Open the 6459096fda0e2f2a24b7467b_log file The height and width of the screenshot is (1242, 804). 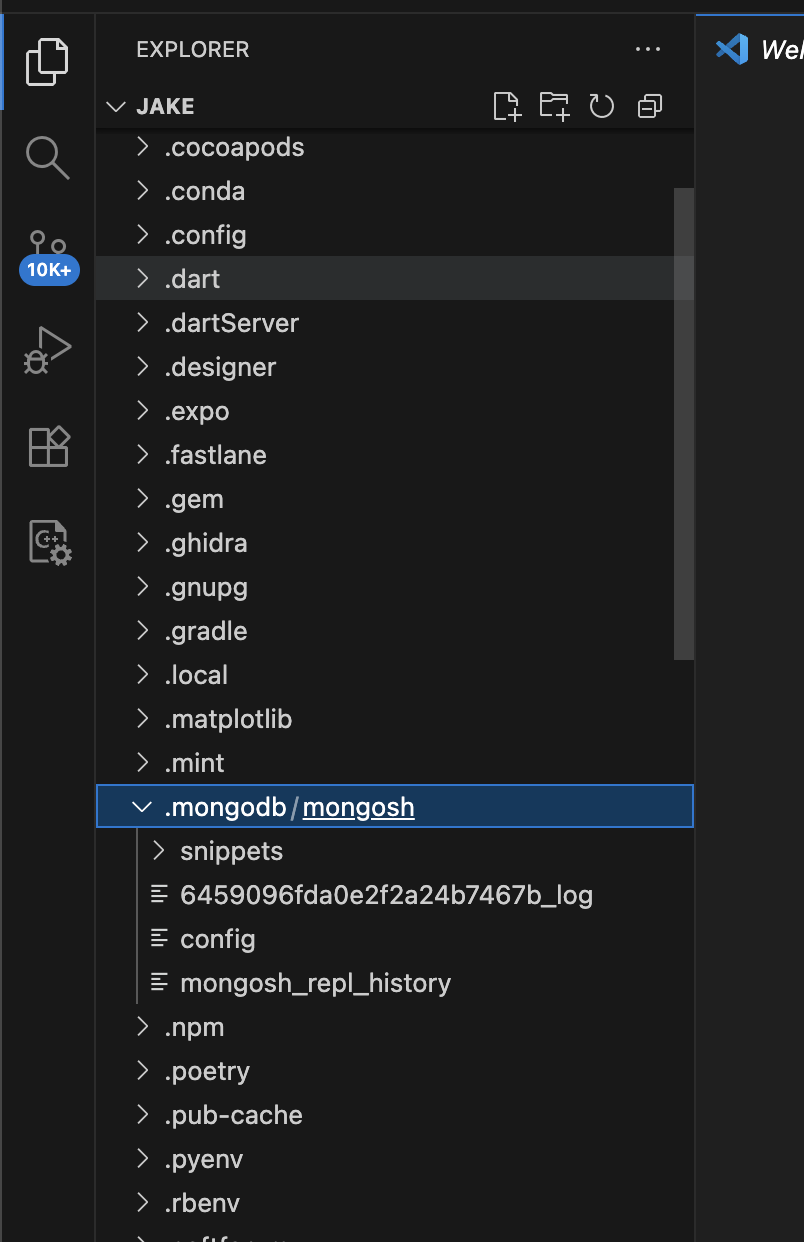(395, 895)
